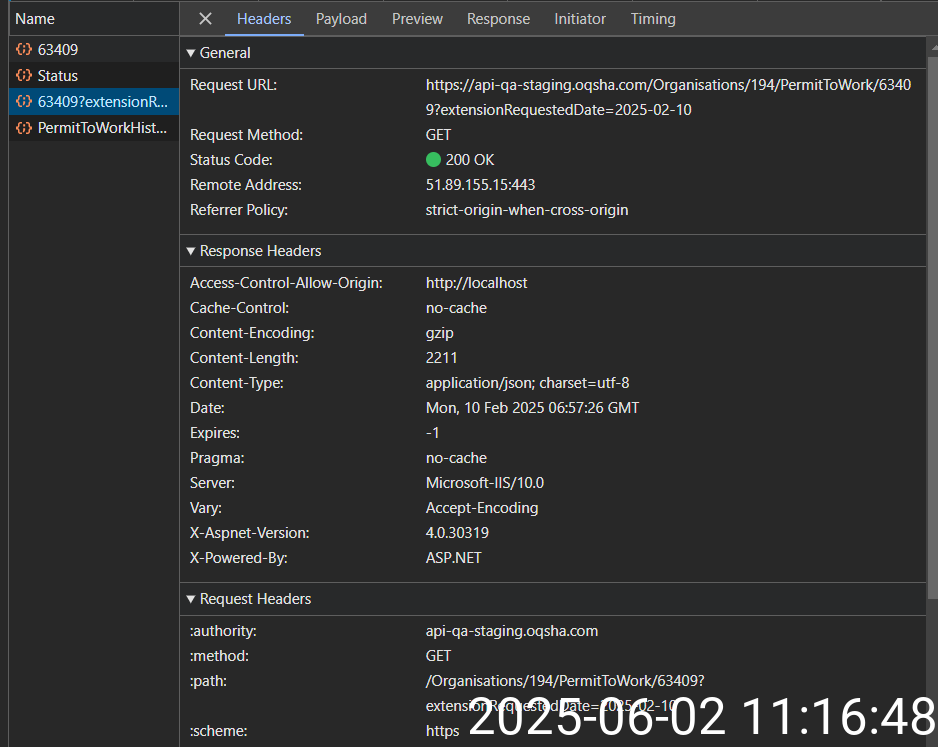
Task: Open the Preview tab
Action: (417, 19)
